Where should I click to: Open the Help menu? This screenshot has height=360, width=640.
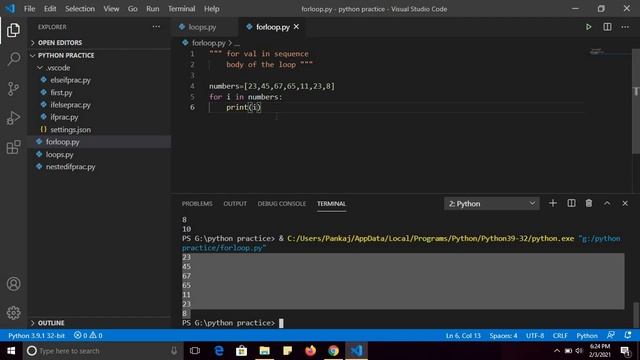tap(211, 9)
